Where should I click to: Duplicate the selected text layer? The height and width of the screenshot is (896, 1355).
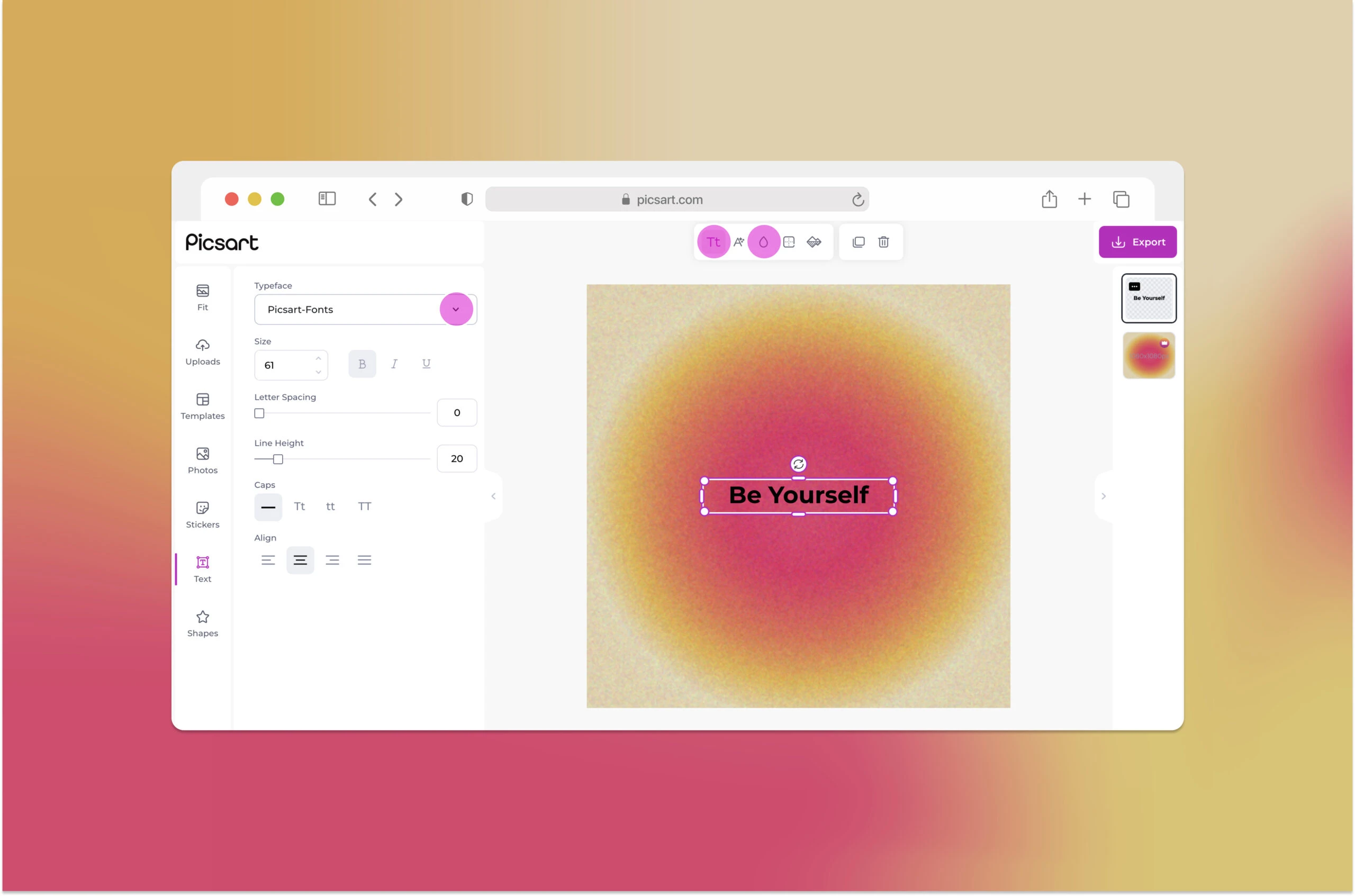coord(859,242)
